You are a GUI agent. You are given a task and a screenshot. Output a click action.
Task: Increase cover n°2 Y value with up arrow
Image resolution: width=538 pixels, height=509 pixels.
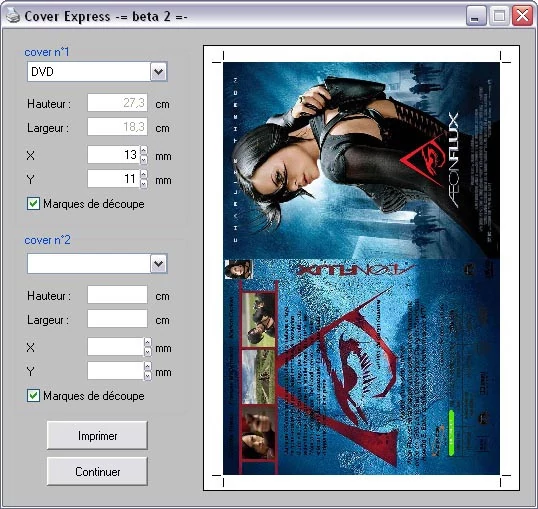(148, 366)
